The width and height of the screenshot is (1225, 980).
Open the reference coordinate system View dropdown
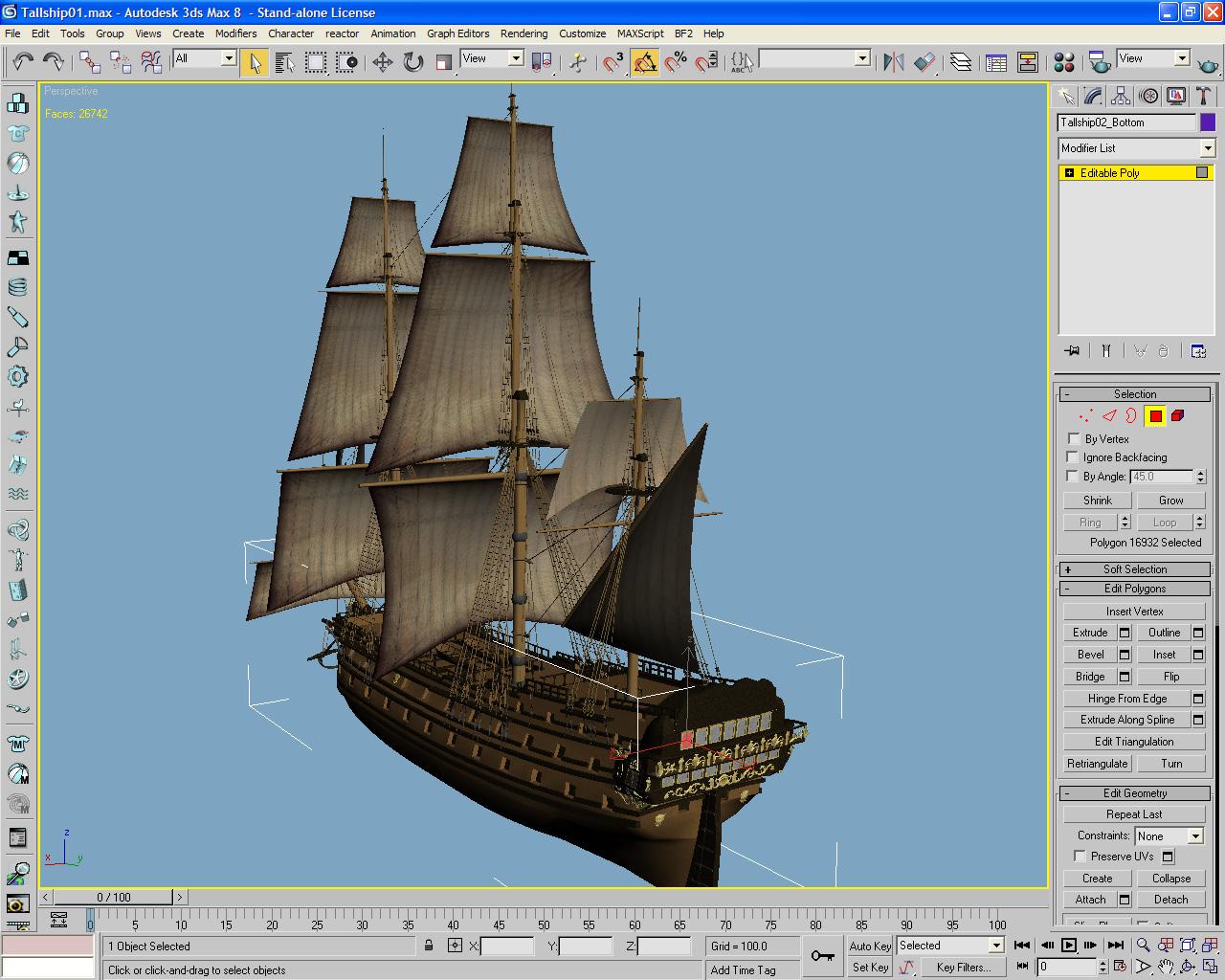tap(492, 58)
